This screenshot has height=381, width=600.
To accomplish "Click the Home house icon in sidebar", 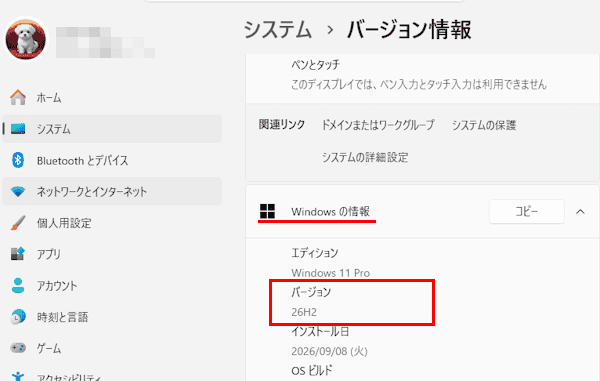I will coord(18,98).
